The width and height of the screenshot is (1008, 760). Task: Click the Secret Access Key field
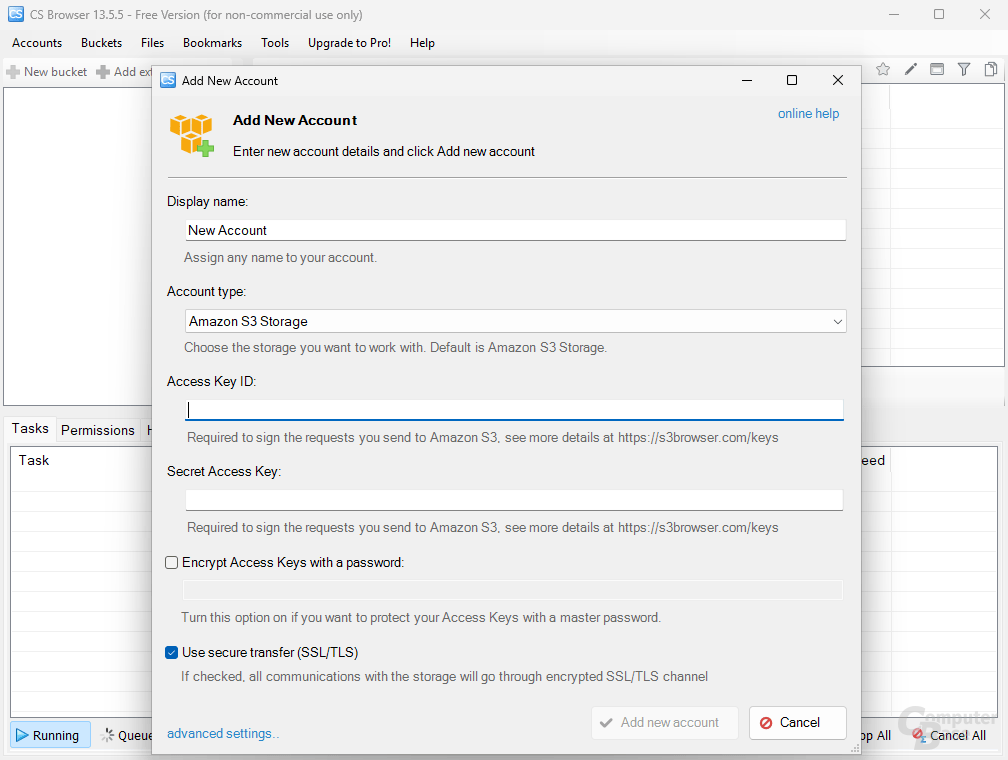pos(514,500)
